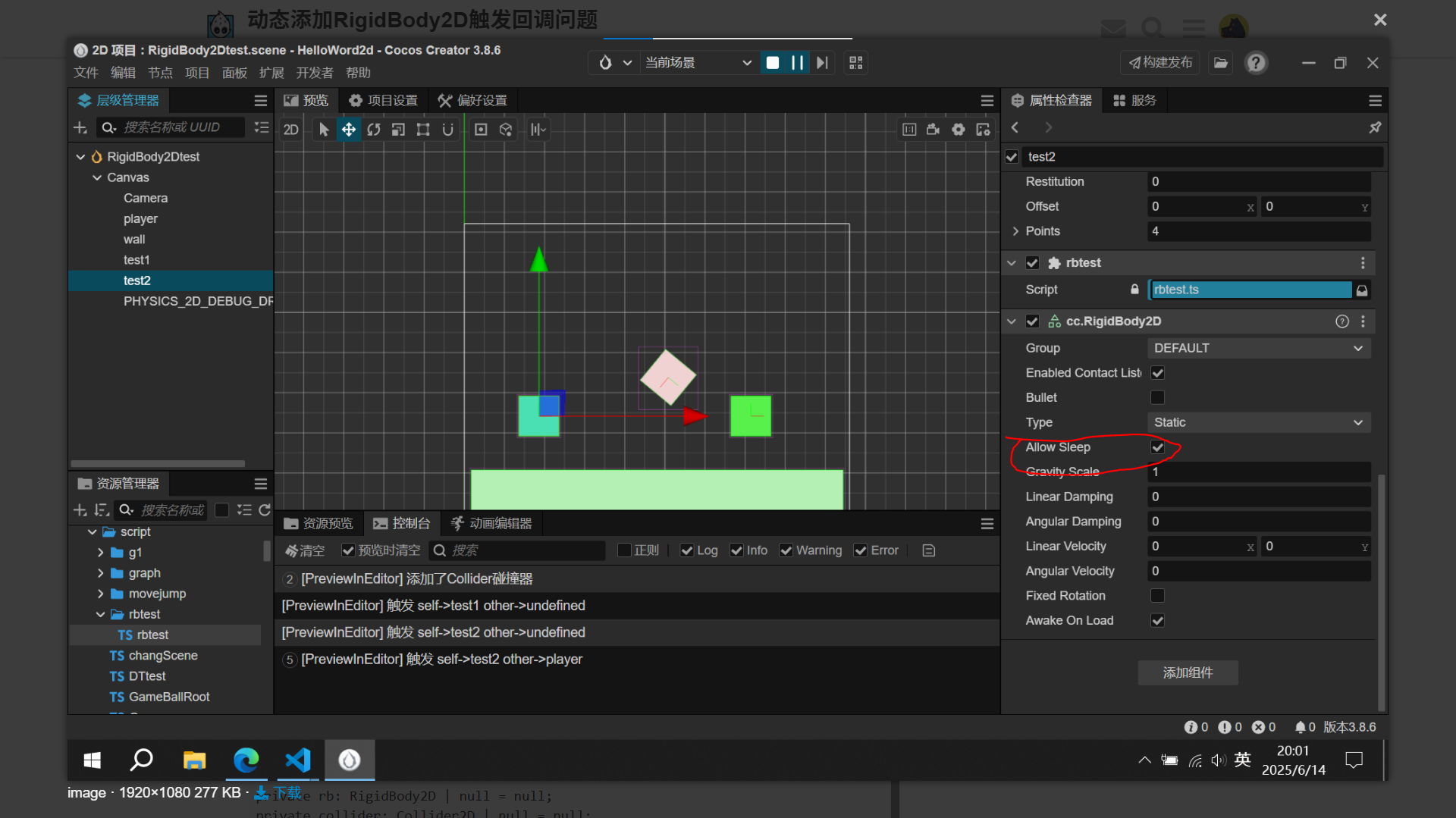Select the rotate transform tool
The height and width of the screenshot is (818, 1456).
(373, 130)
